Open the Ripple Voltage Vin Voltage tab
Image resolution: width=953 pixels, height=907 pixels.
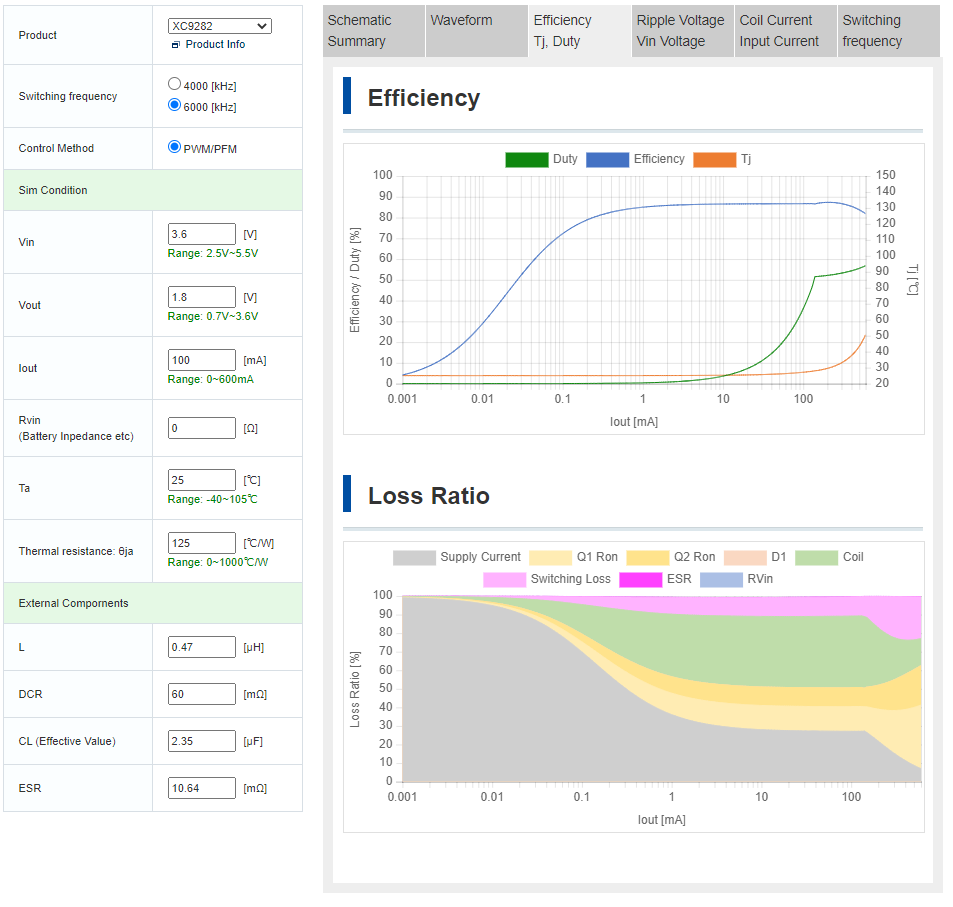point(682,31)
